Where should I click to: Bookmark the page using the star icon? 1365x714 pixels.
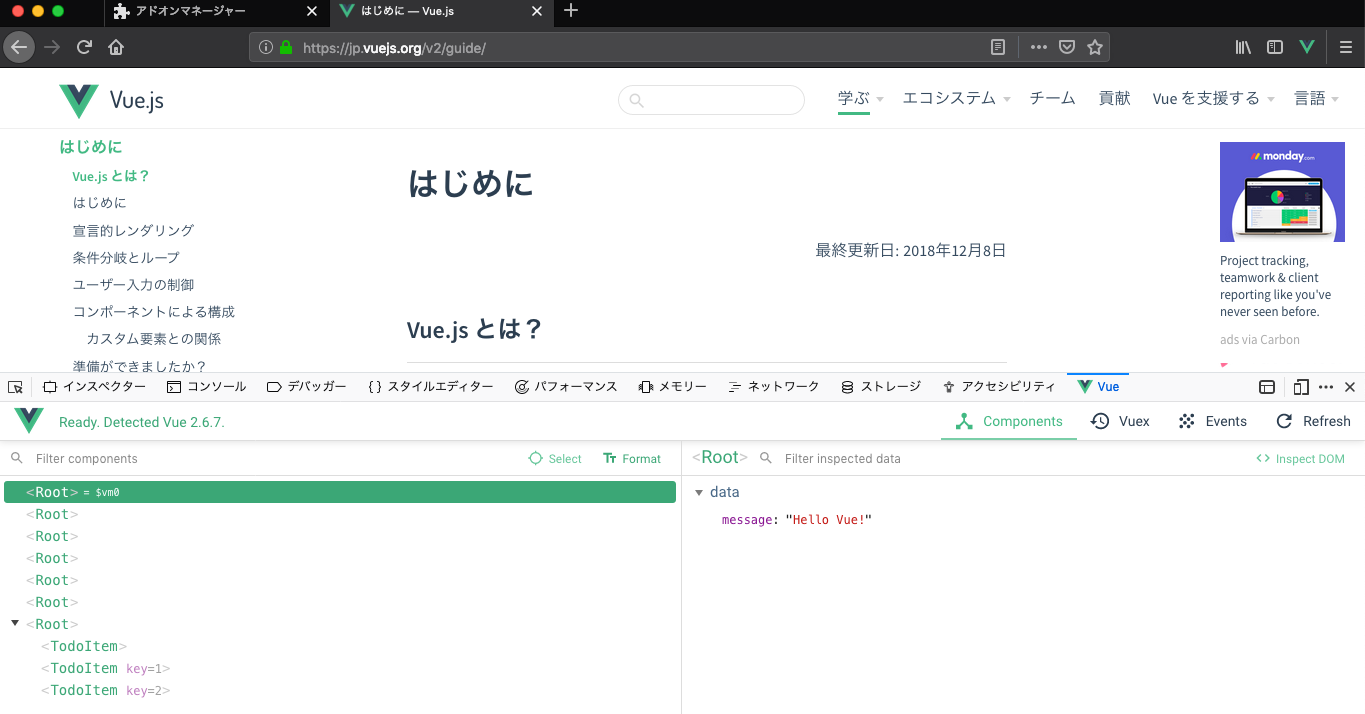pos(1094,46)
